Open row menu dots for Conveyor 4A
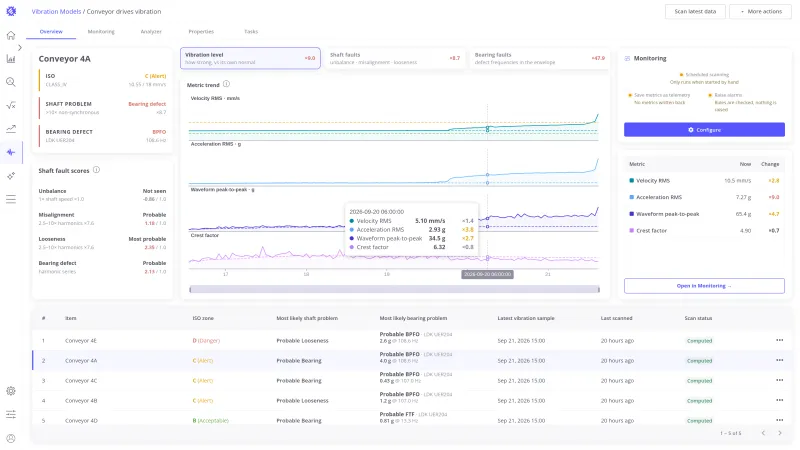 point(779,360)
